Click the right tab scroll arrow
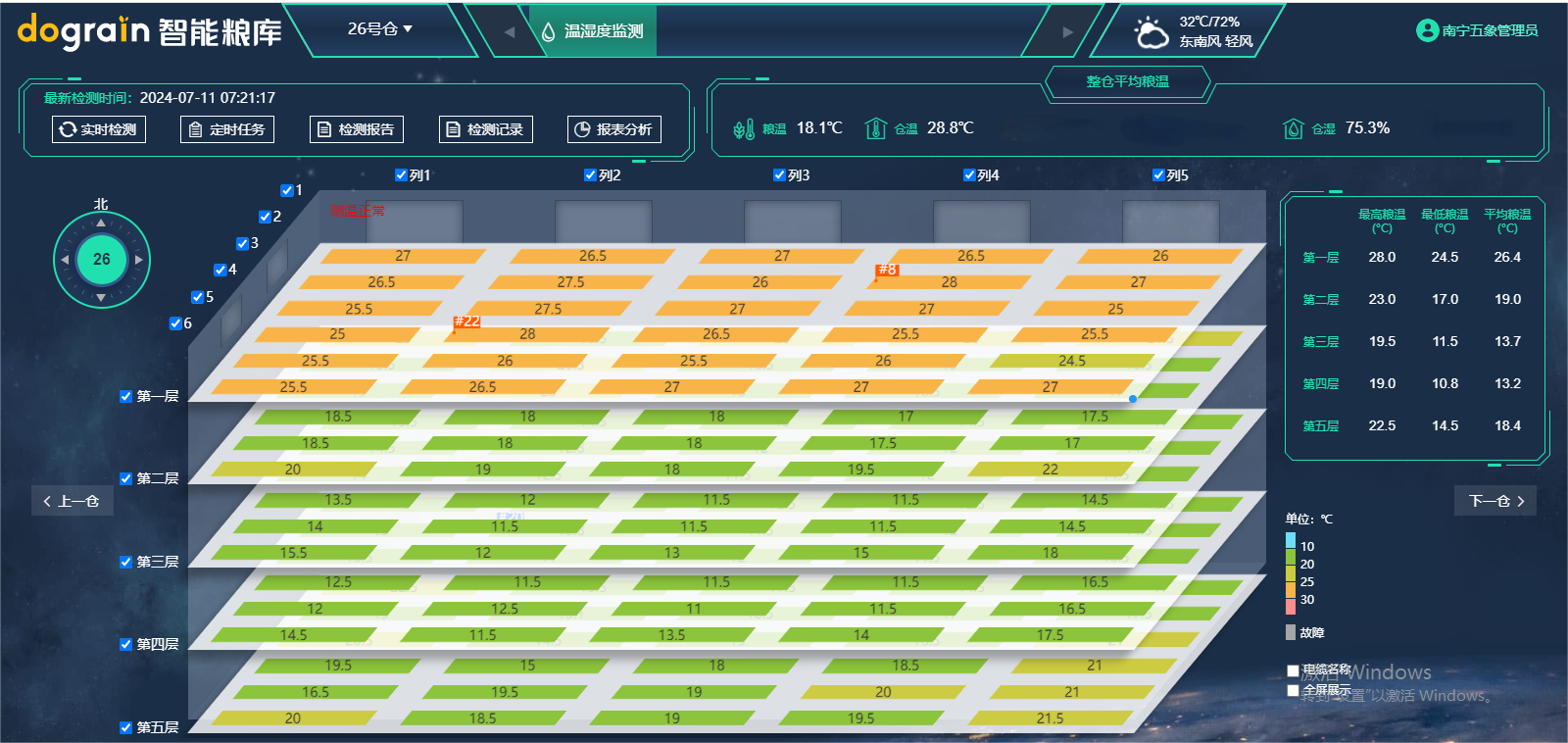The height and width of the screenshot is (743, 1568). pyautogui.click(x=1068, y=31)
